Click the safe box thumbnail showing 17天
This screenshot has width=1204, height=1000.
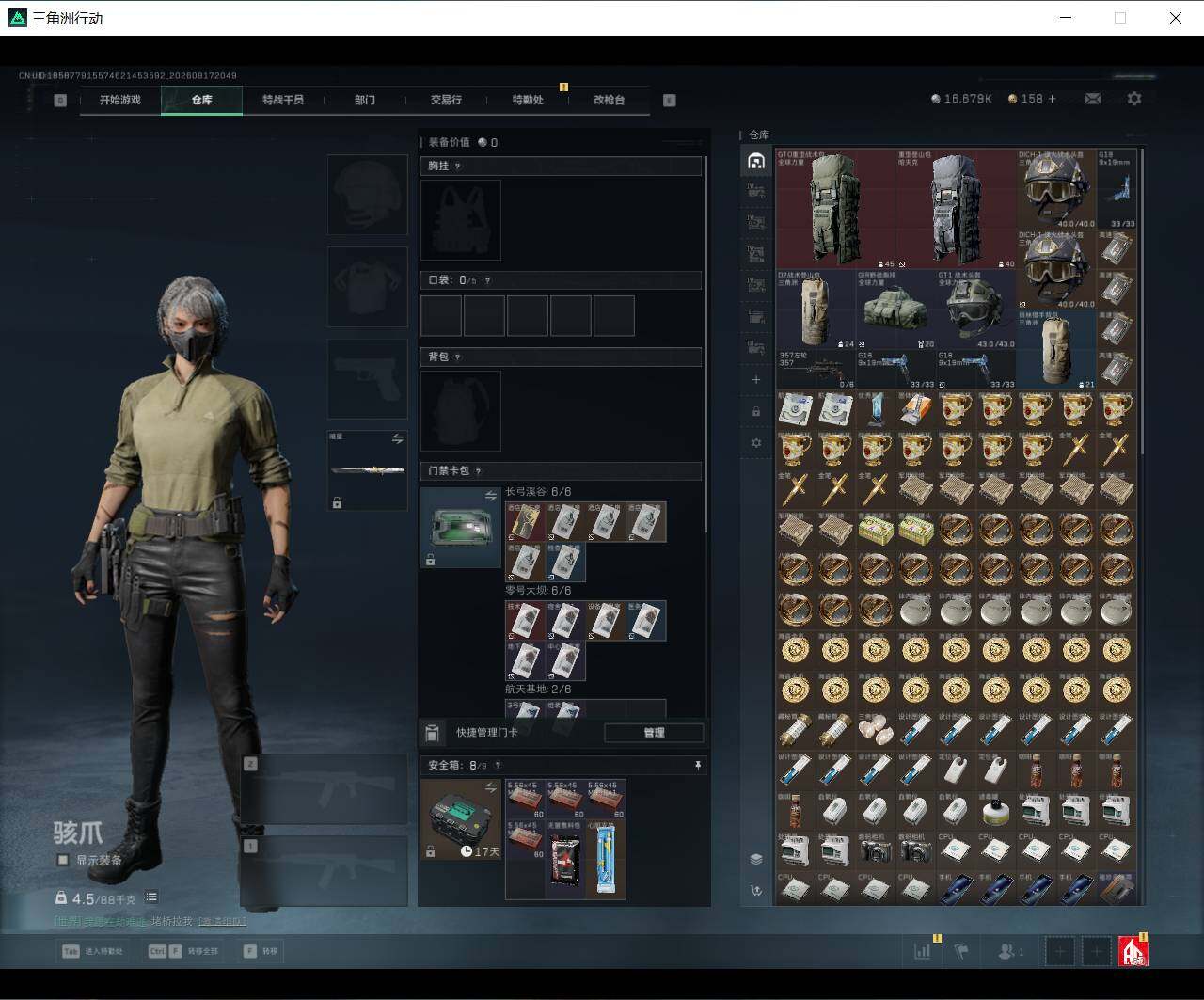coord(461,819)
